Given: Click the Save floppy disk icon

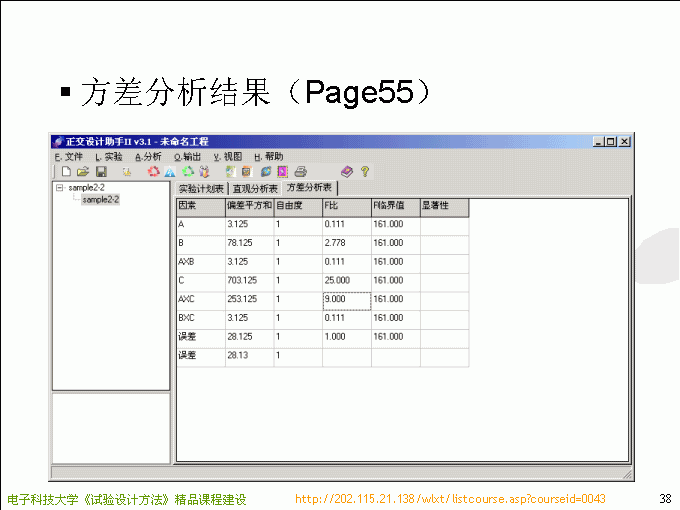Looking at the screenshot, I should [101, 172].
